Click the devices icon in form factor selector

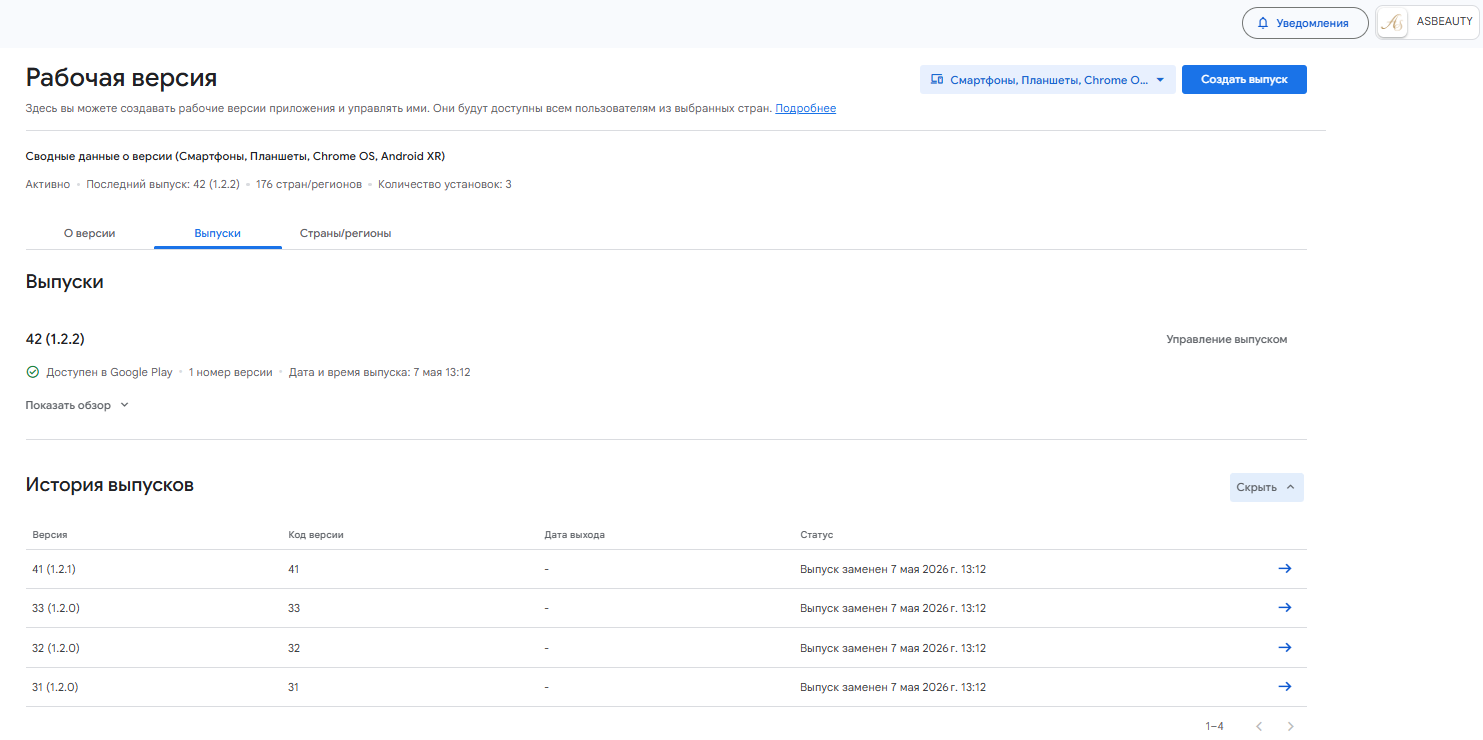[x=937, y=80]
